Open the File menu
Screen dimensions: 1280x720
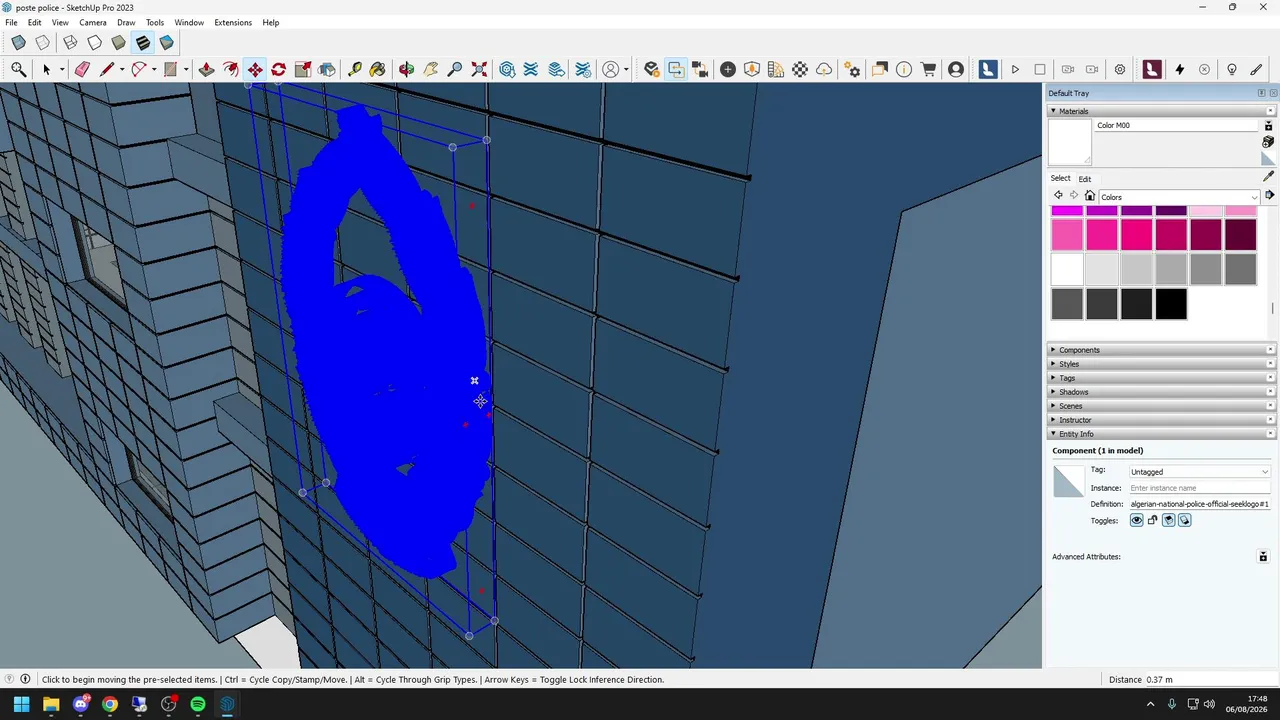11,22
